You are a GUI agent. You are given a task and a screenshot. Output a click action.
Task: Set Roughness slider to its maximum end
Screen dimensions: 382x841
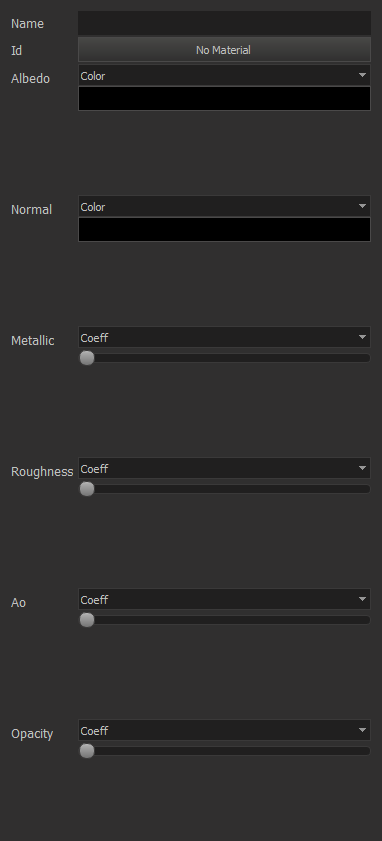(368, 489)
